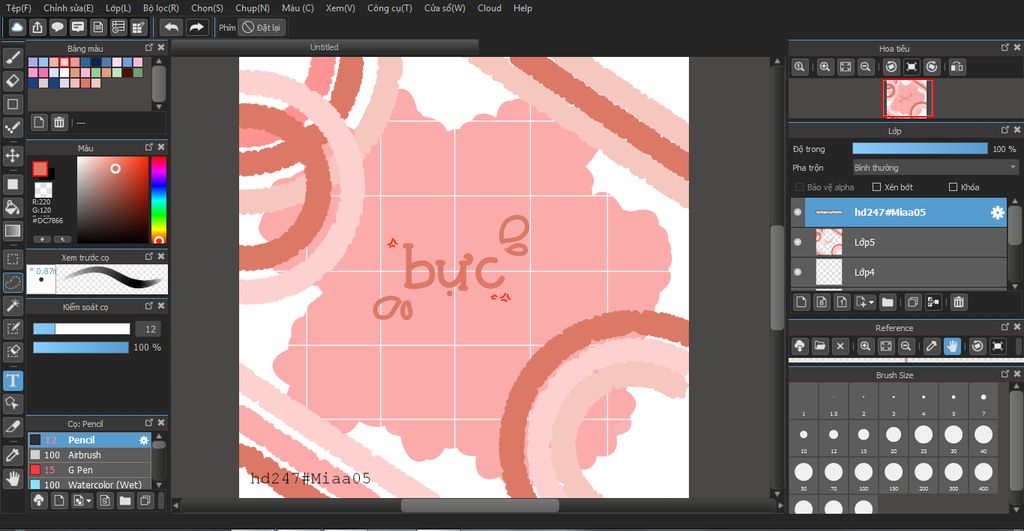Zoom in the Navigator view
Viewport: 1024px width, 531px height.
[825, 67]
